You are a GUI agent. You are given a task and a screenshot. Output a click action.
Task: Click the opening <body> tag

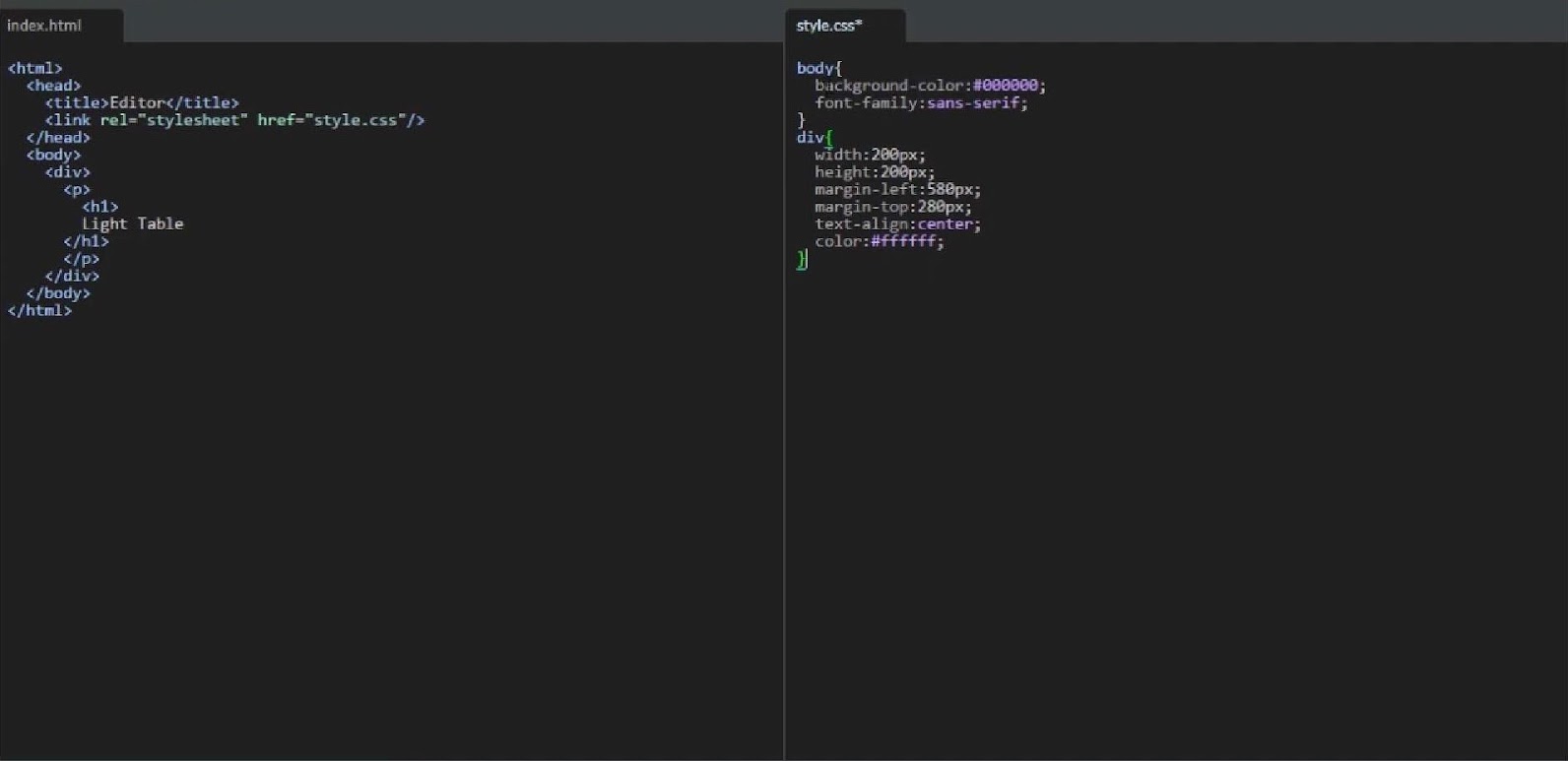53,155
